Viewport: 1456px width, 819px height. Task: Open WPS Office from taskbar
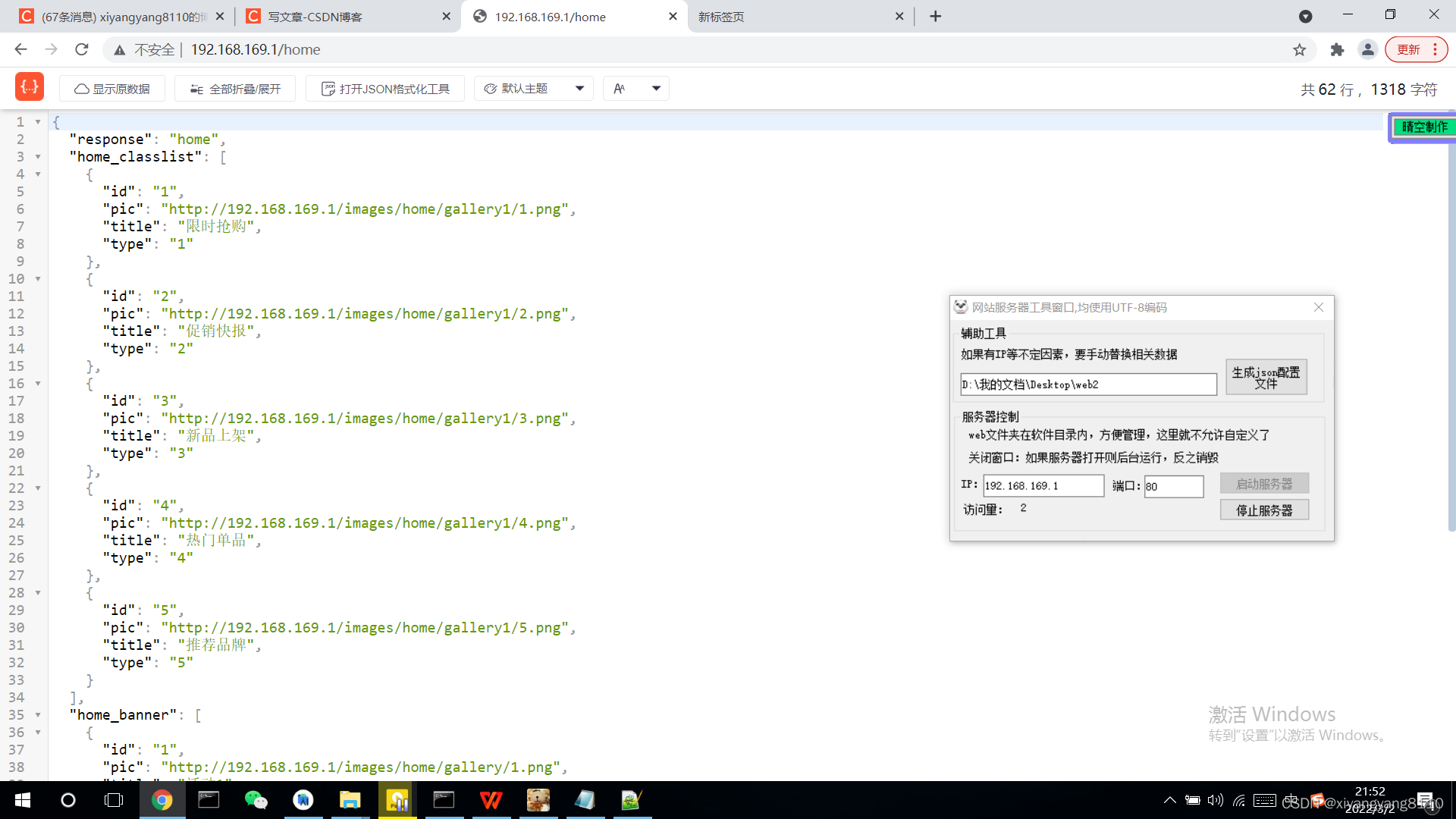491,800
